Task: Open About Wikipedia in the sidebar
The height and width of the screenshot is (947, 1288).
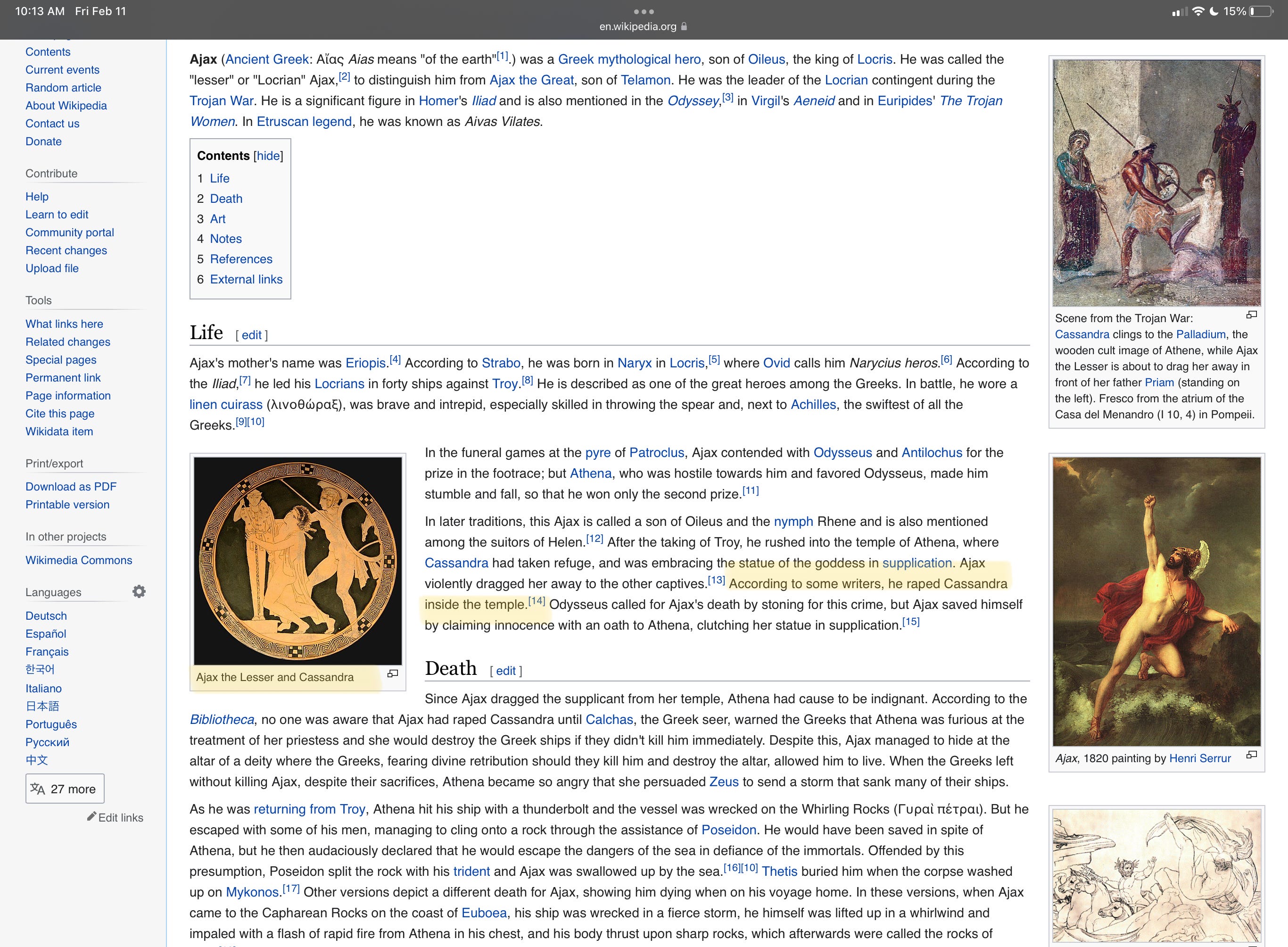Action: coord(66,106)
